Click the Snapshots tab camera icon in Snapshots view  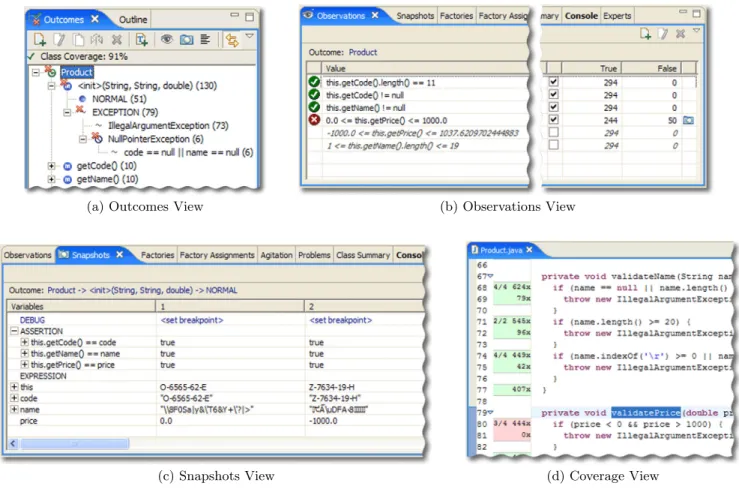click(63, 254)
